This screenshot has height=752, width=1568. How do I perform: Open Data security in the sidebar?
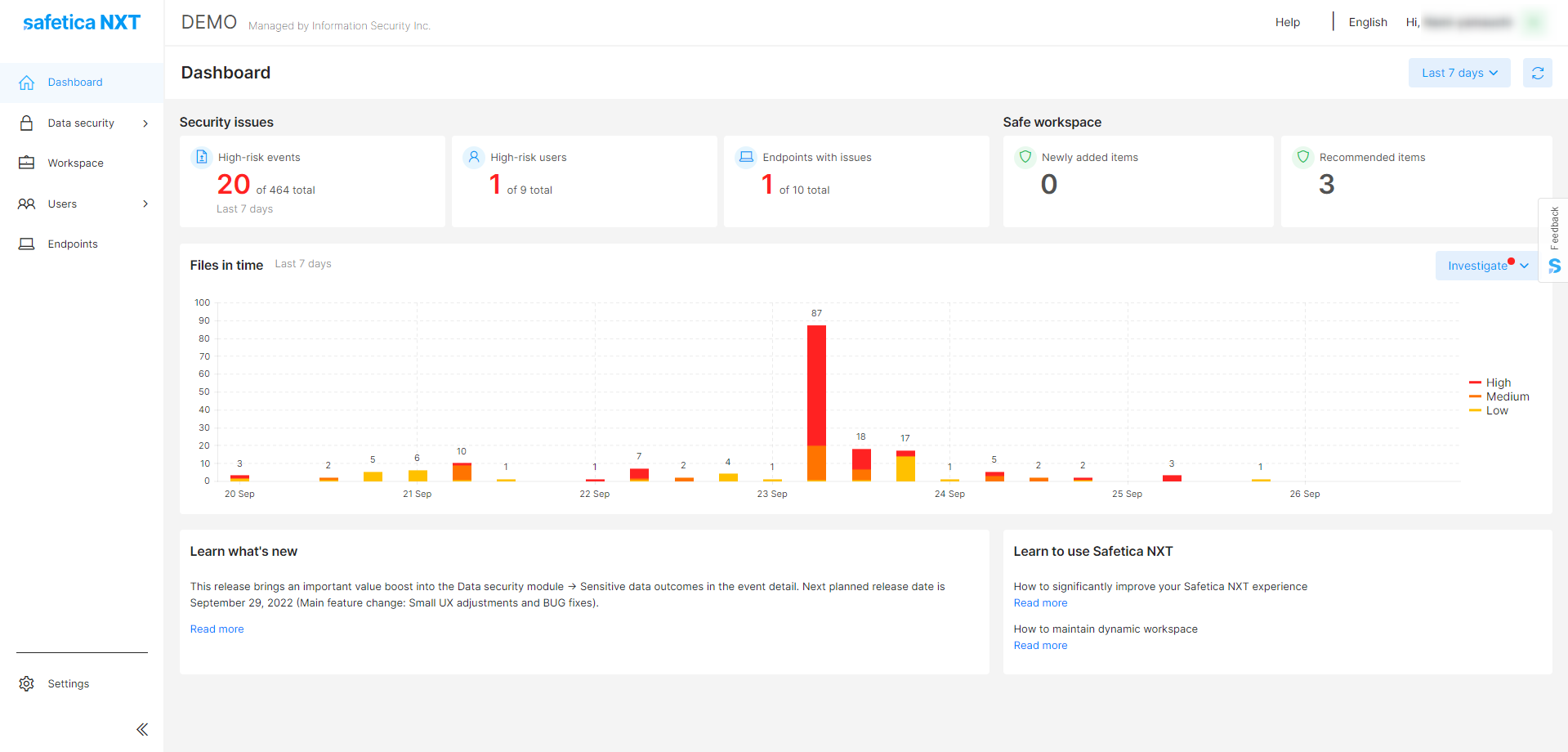[x=82, y=123]
